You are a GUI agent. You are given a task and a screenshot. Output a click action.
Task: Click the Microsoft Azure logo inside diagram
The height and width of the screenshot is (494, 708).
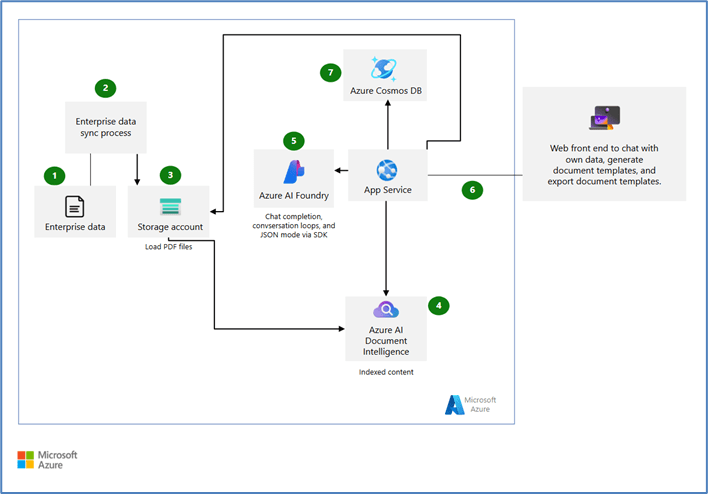coord(455,404)
